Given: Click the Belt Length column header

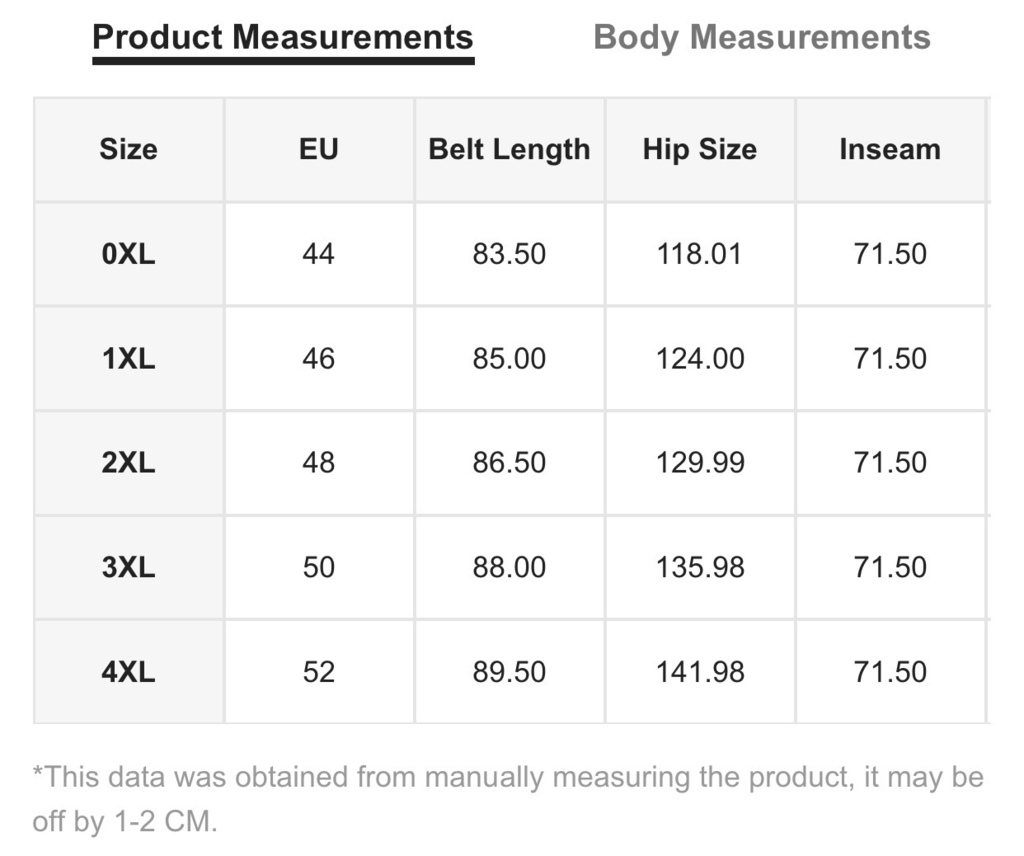Looking at the screenshot, I should (509, 150).
